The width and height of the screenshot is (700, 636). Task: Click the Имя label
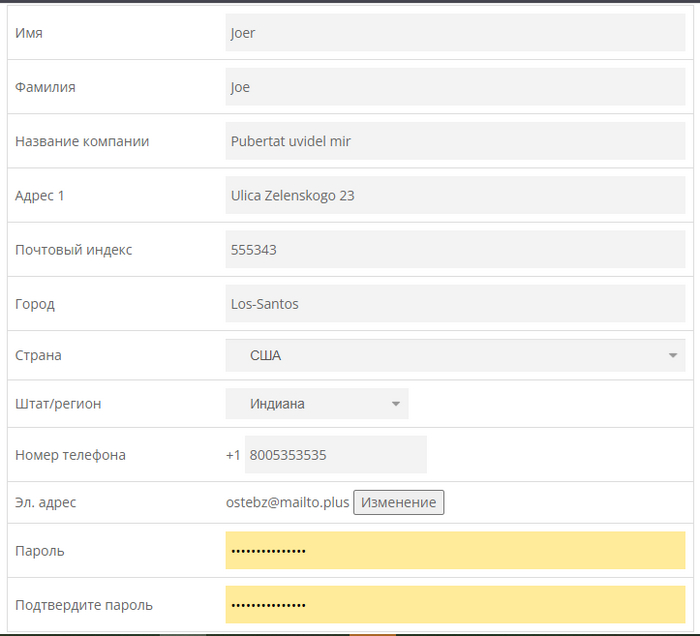point(29,33)
